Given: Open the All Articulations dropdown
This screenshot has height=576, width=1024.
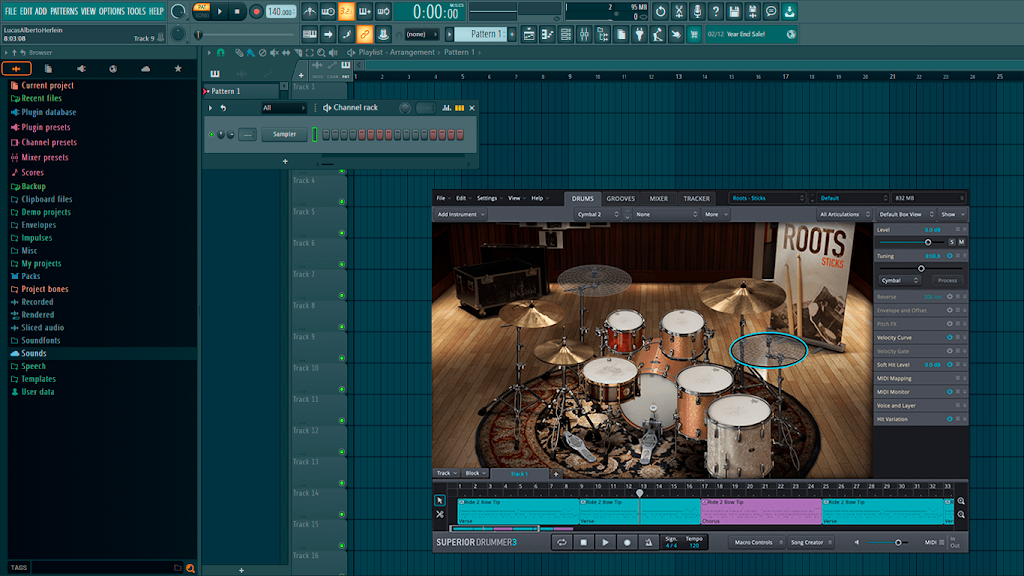Looking at the screenshot, I should tap(844, 214).
